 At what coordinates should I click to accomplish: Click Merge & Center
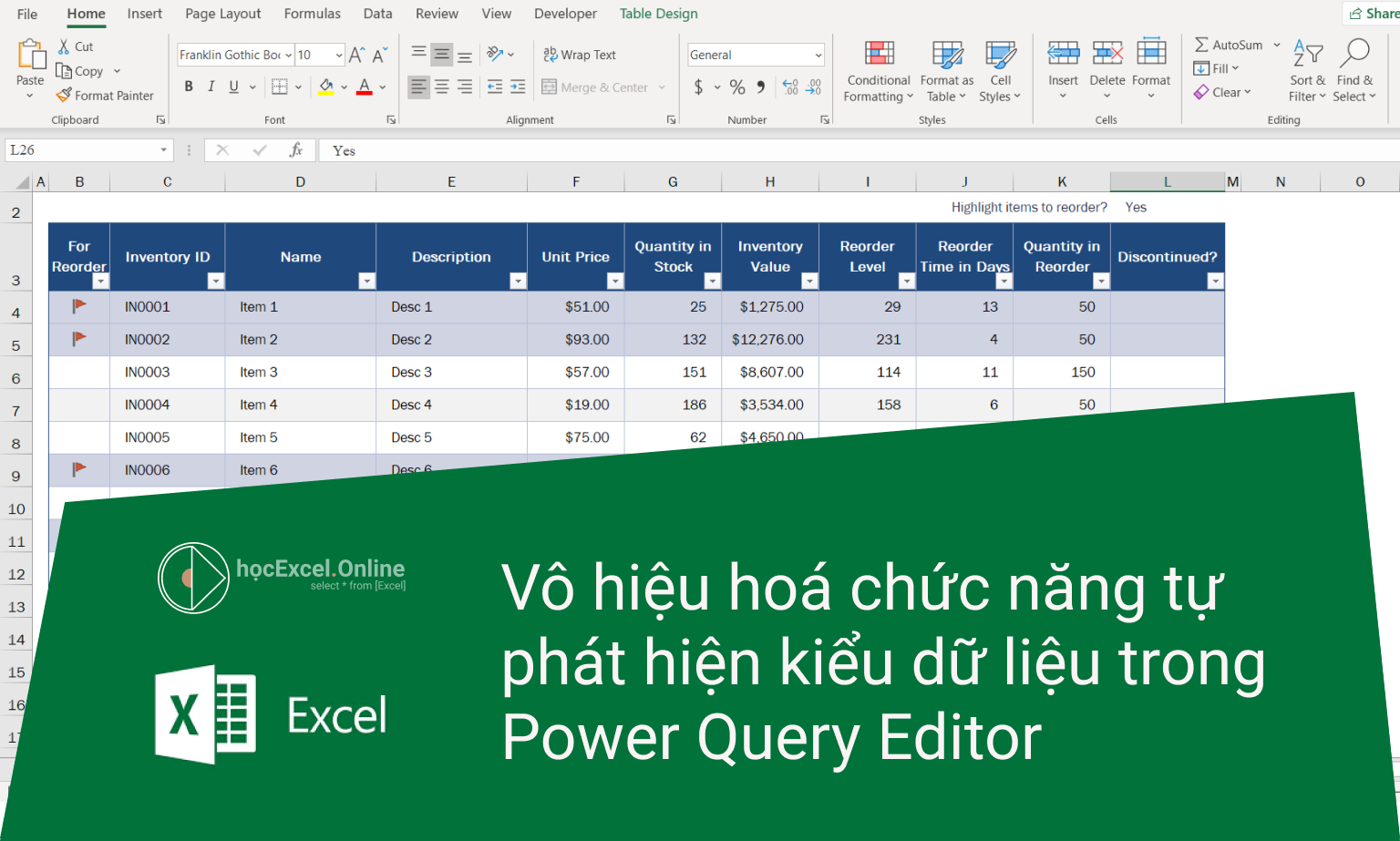coord(594,87)
